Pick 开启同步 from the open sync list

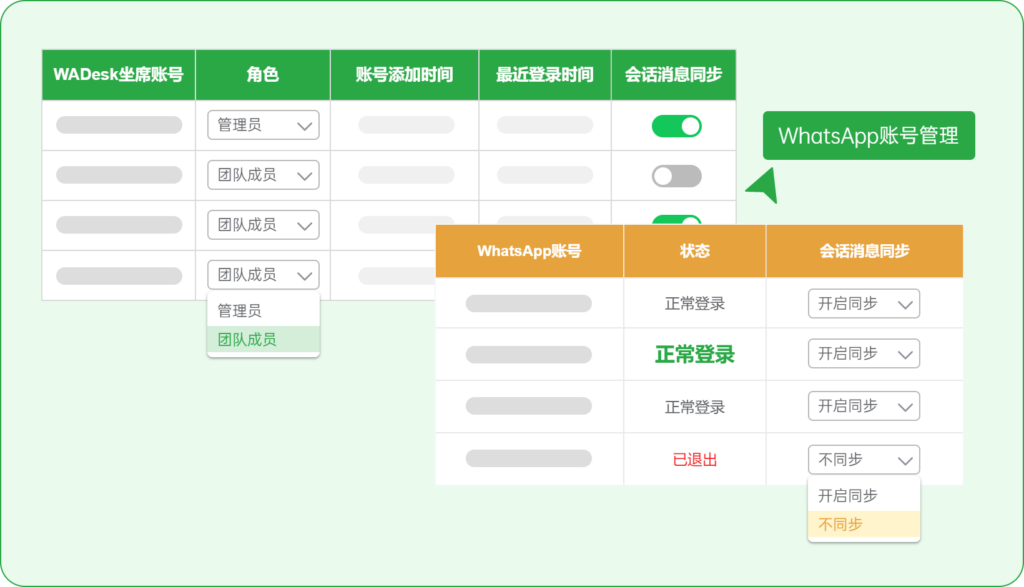tap(864, 496)
